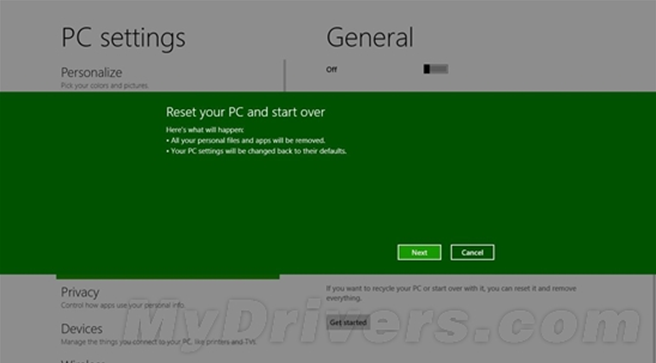
Task: Click the Get started button
Action: 348,322
